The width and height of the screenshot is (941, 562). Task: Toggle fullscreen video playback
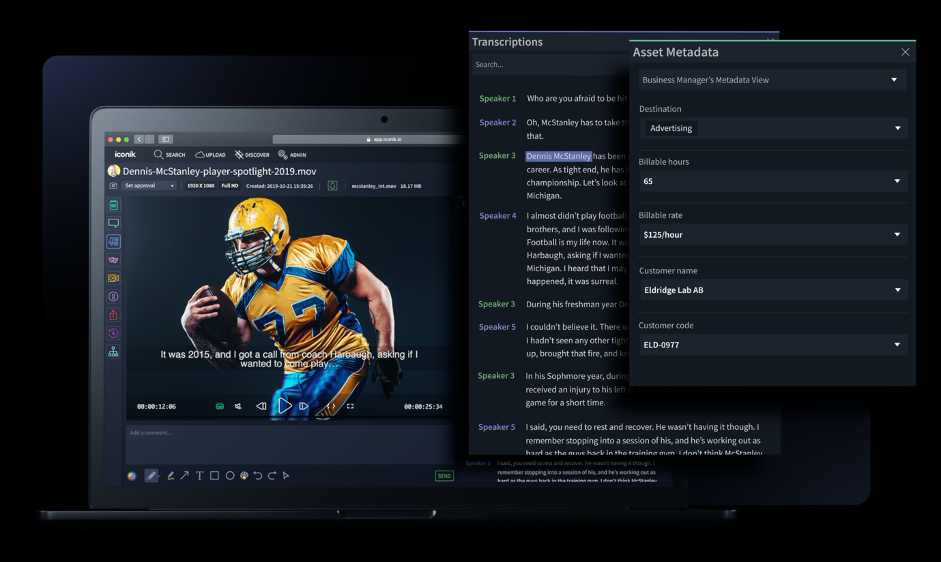[350, 406]
